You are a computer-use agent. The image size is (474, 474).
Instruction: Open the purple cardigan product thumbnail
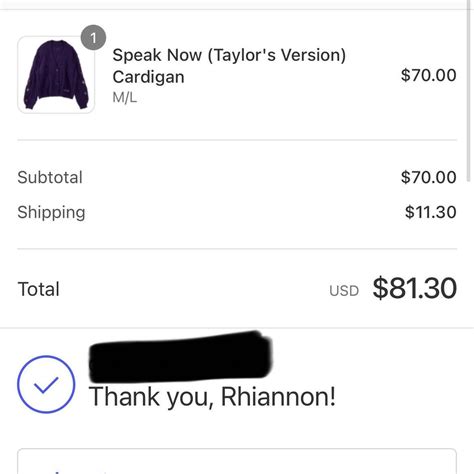click(56, 75)
